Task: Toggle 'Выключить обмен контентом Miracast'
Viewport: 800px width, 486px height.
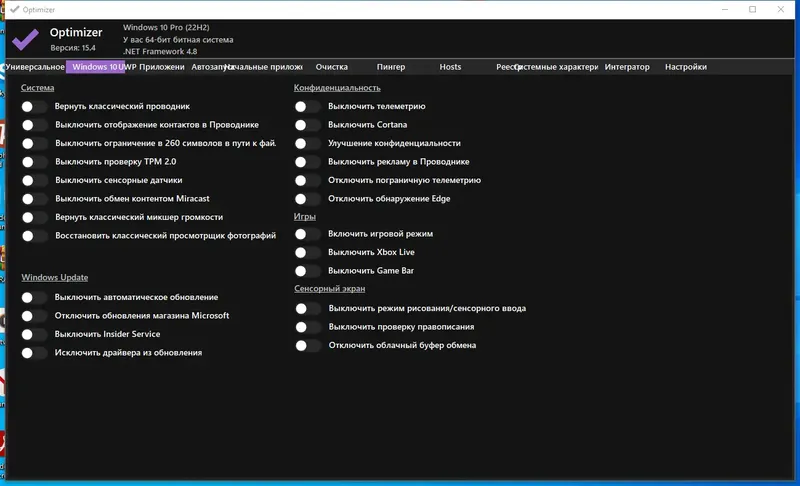Action: (34, 199)
